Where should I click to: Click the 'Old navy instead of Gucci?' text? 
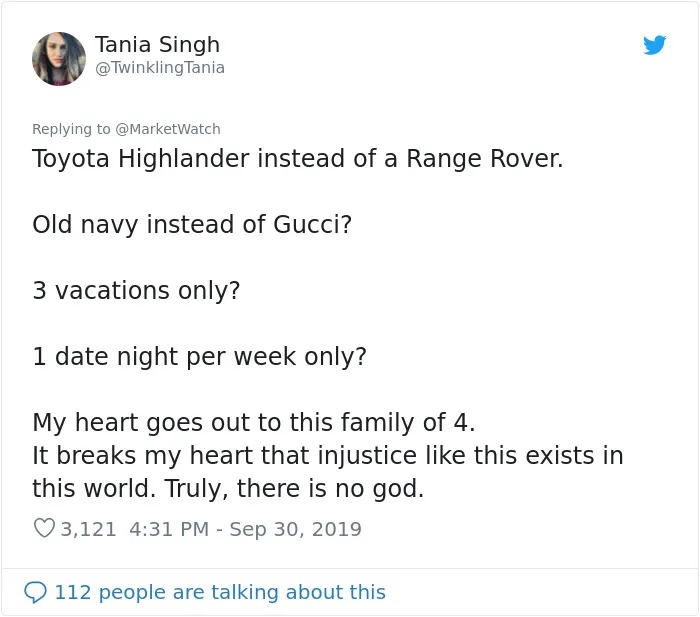(192, 225)
